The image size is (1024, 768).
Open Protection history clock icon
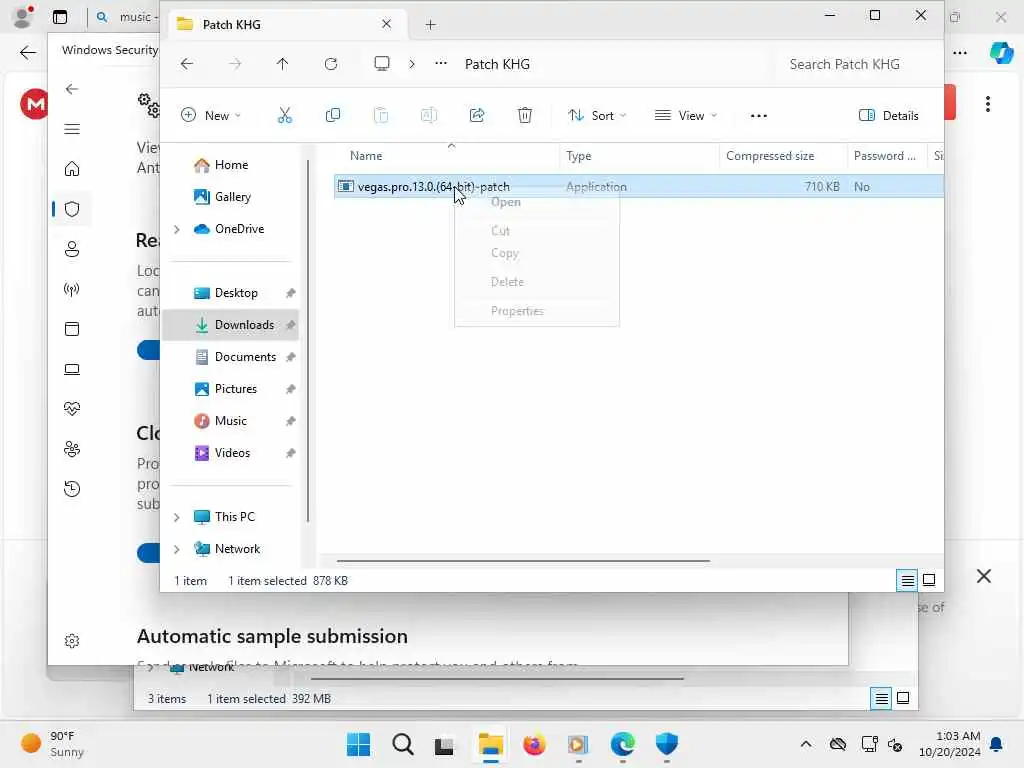[x=72, y=488]
